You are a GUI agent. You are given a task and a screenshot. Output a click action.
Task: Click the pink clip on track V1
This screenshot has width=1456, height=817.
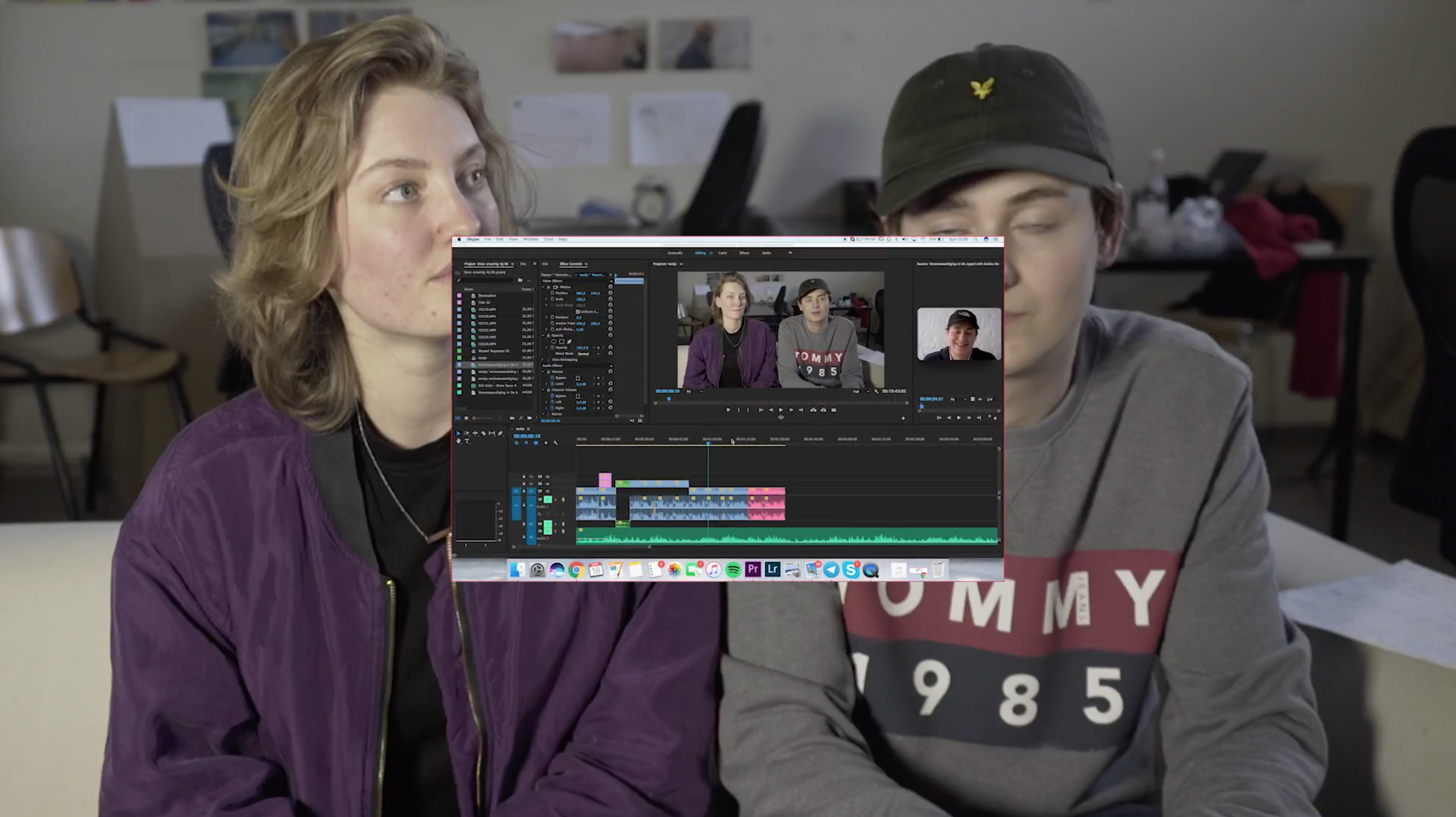[766, 491]
